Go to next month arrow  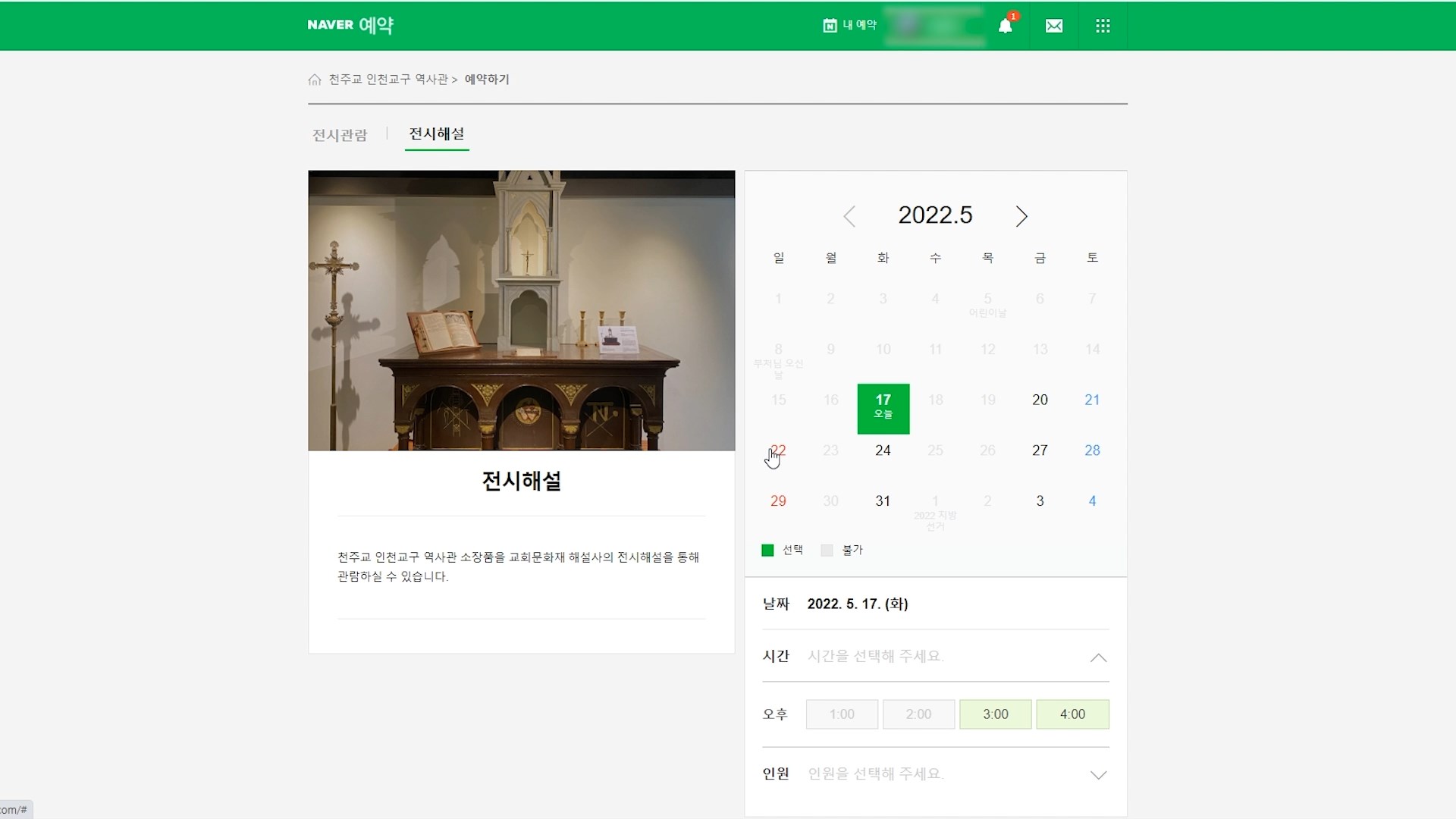click(1021, 217)
